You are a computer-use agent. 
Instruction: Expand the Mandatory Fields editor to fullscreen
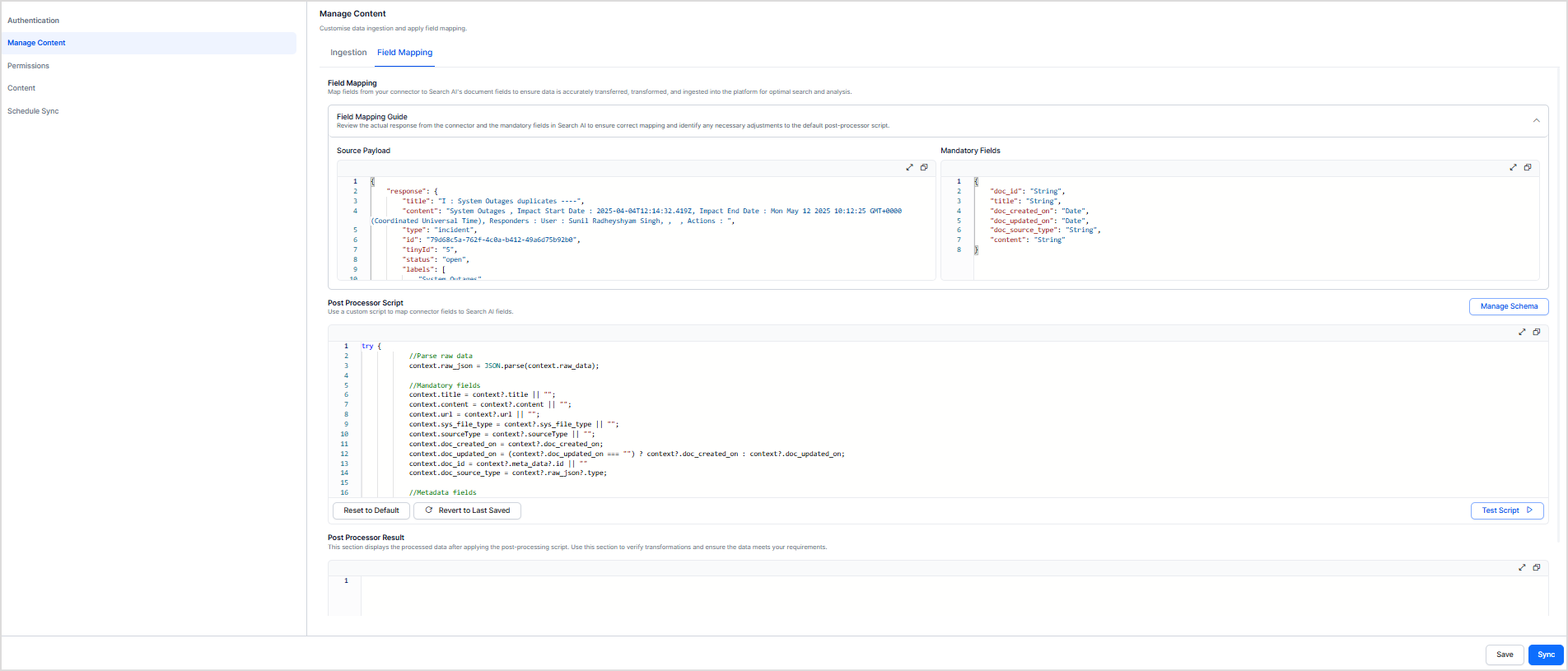pyautogui.click(x=1513, y=167)
